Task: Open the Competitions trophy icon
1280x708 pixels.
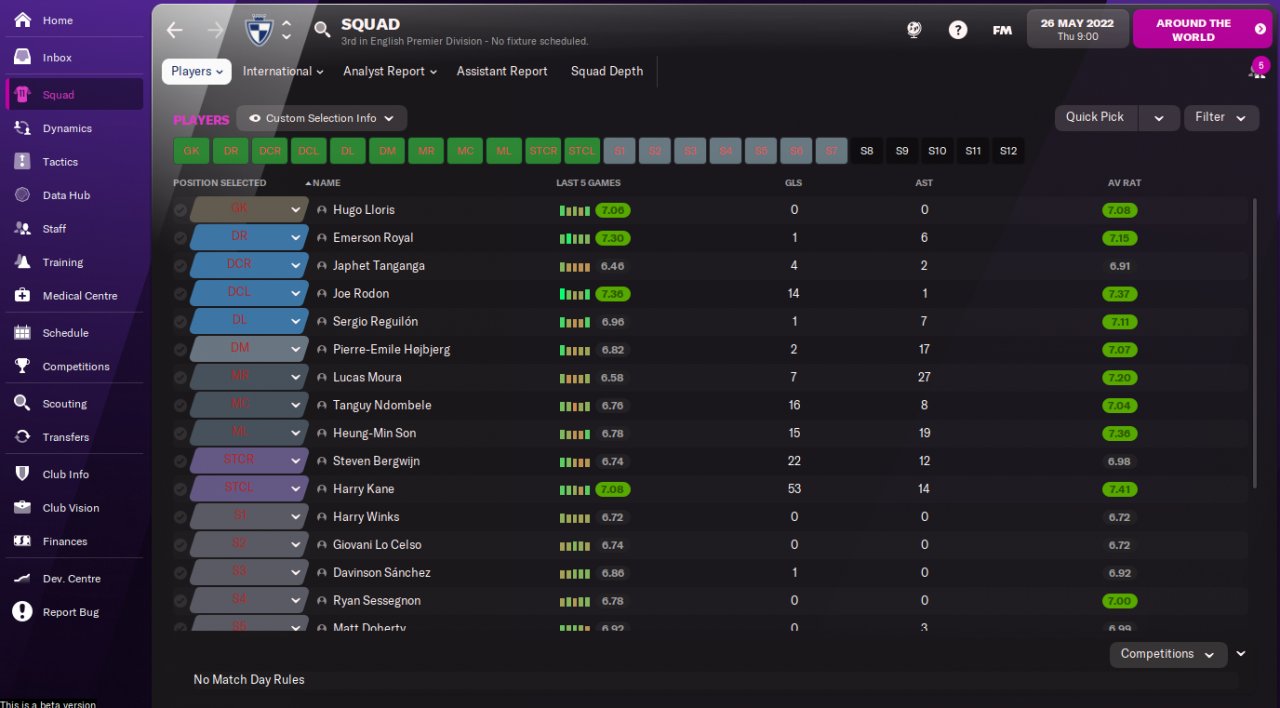Action: [22, 367]
